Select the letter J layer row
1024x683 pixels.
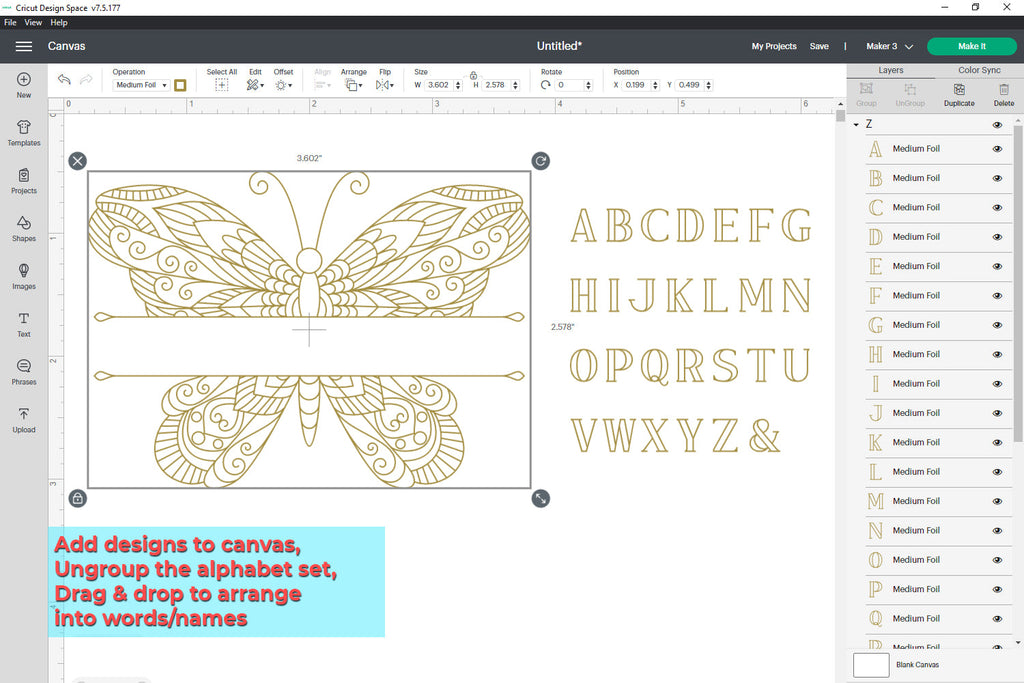pyautogui.click(x=938, y=413)
